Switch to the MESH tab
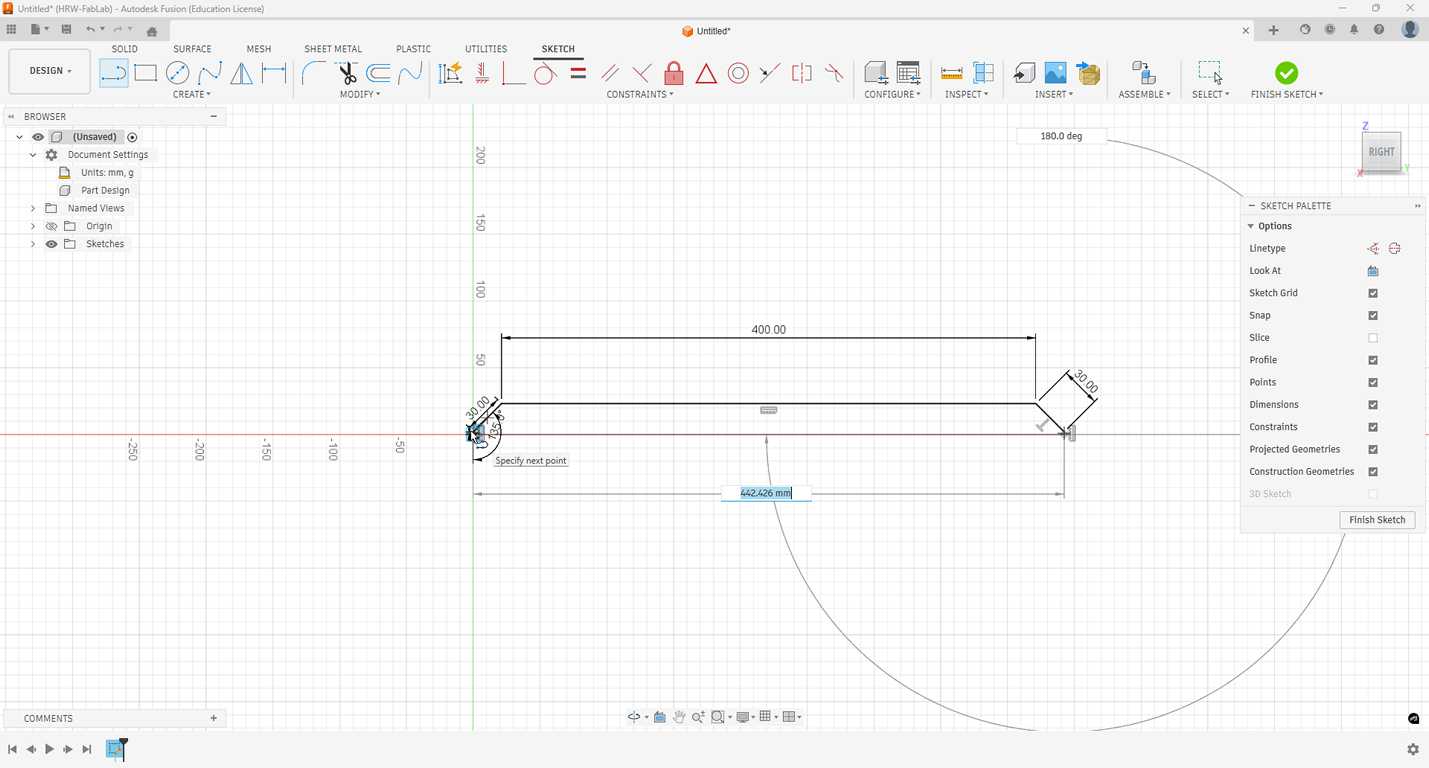 [x=259, y=49]
